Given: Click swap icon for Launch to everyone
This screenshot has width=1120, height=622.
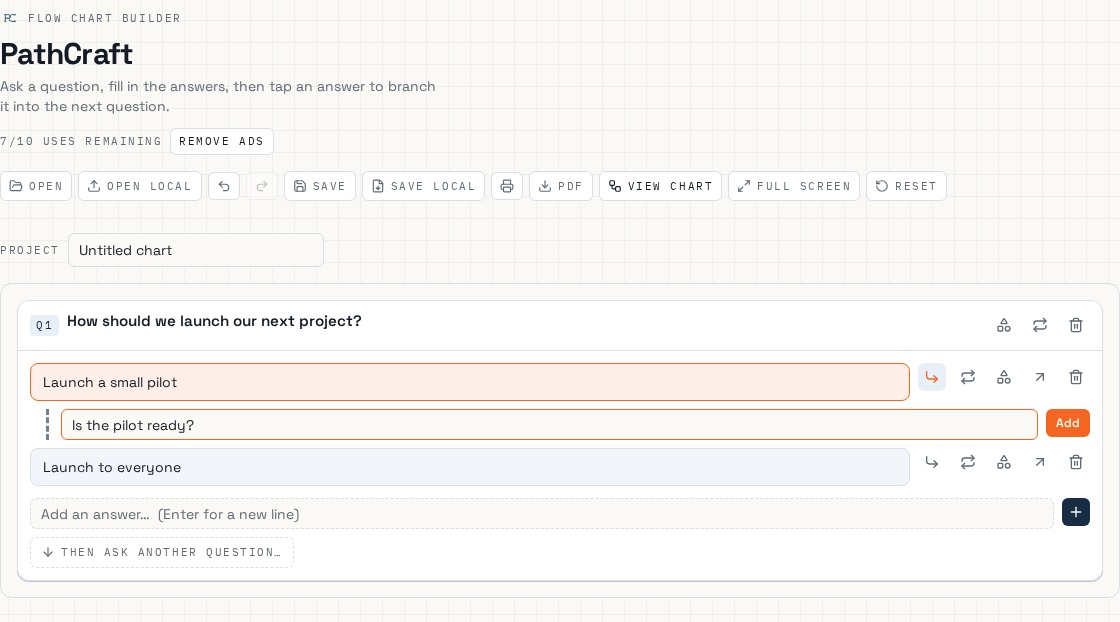Looking at the screenshot, I should pos(968,462).
